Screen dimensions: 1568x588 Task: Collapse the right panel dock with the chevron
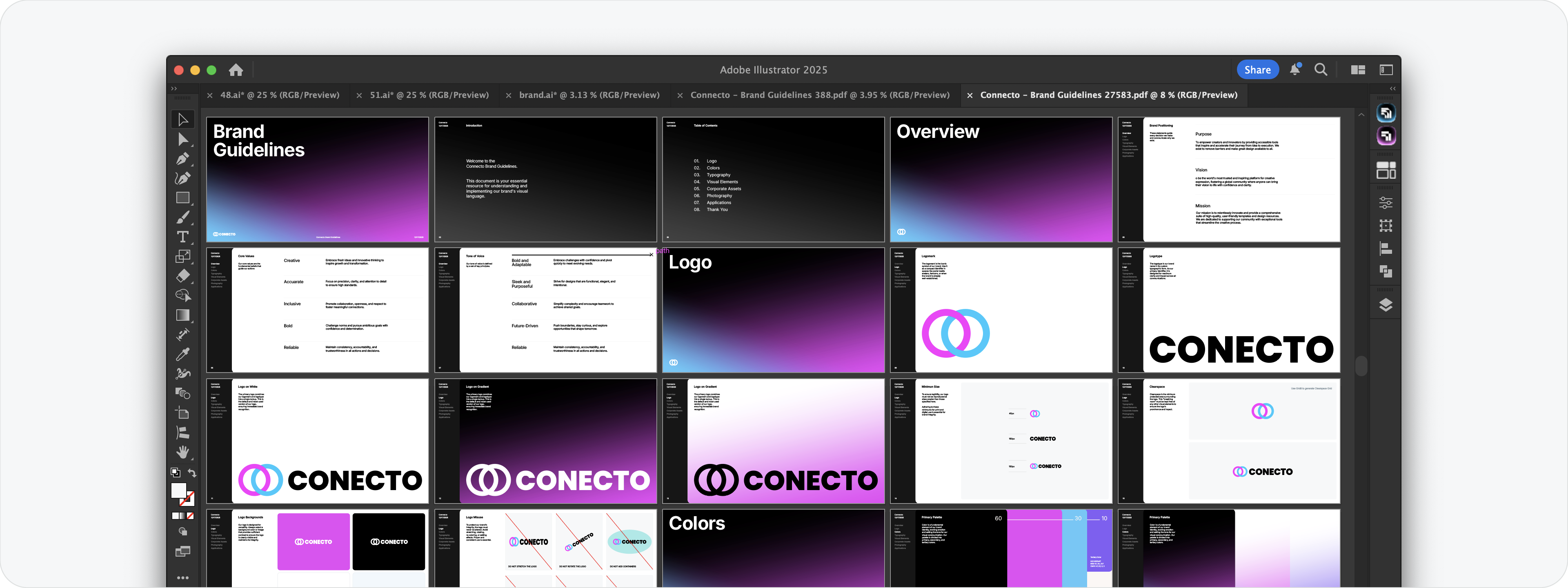click(1393, 89)
